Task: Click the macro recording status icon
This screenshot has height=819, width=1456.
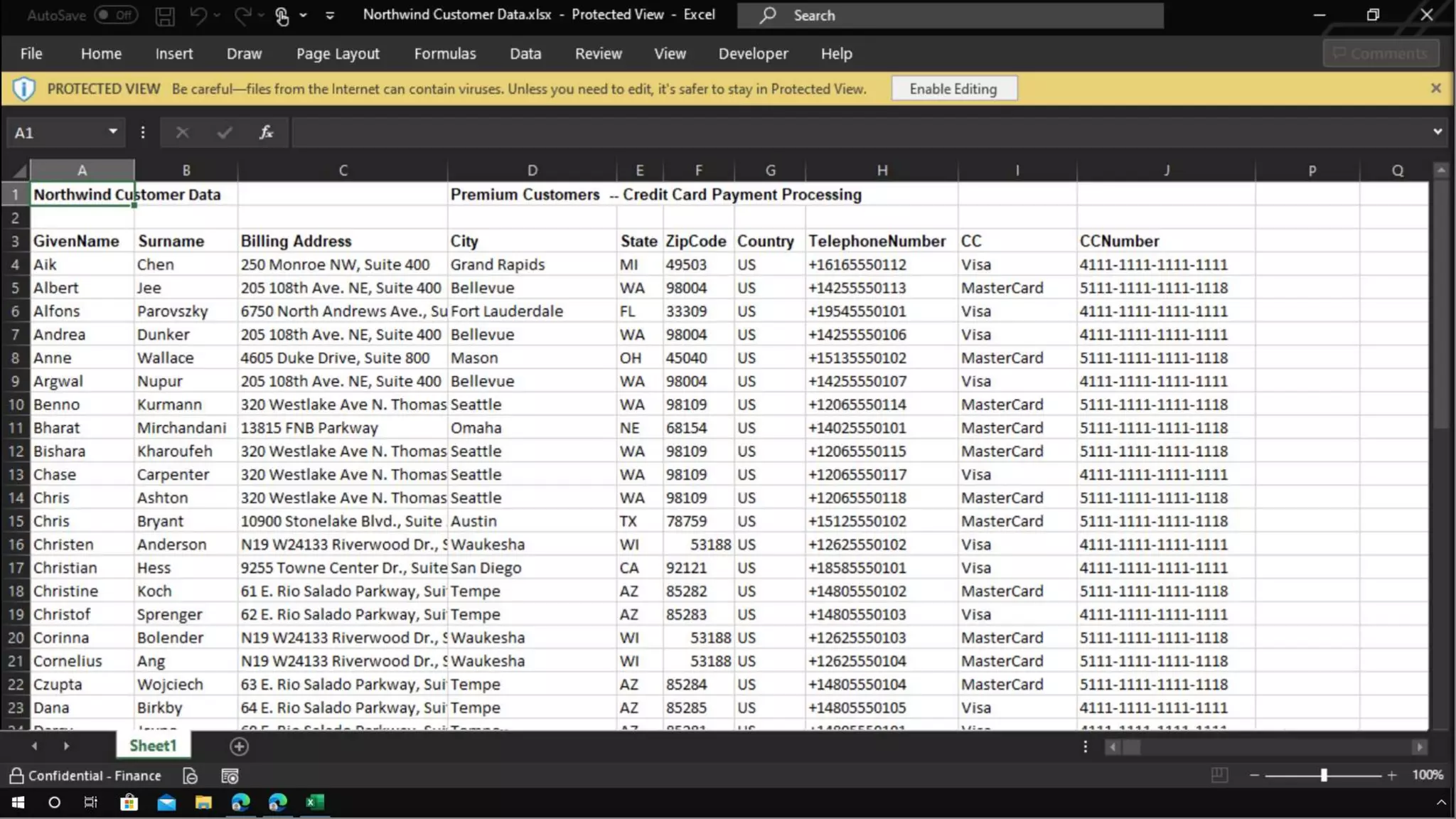Action: pyautogui.click(x=230, y=776)
